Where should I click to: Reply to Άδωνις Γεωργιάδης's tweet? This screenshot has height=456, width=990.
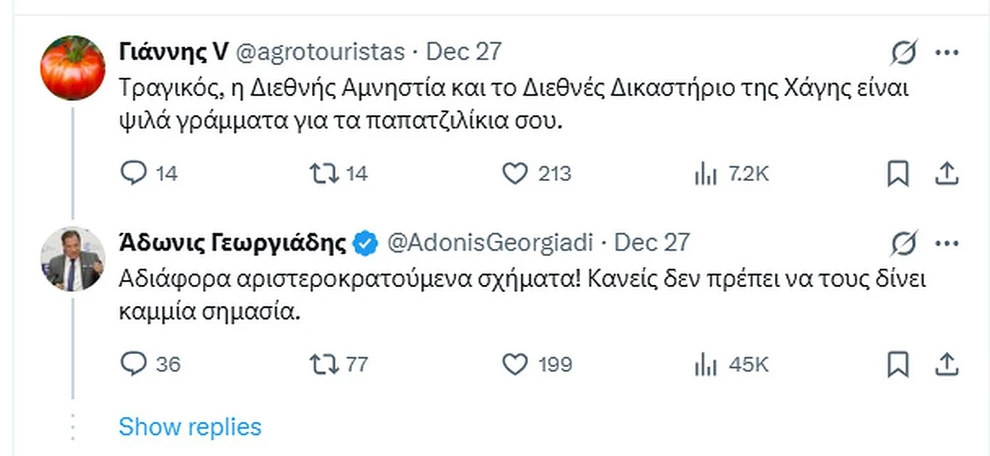coord(133,364)
